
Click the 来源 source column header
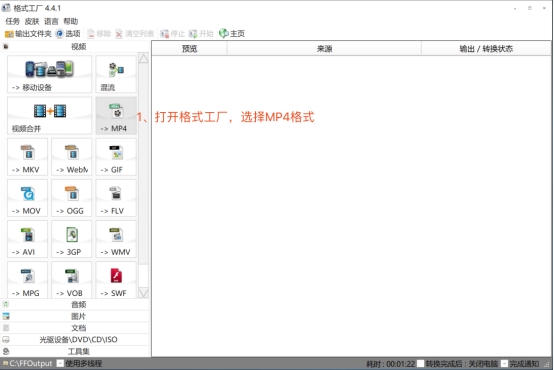[x=324, y=49]
